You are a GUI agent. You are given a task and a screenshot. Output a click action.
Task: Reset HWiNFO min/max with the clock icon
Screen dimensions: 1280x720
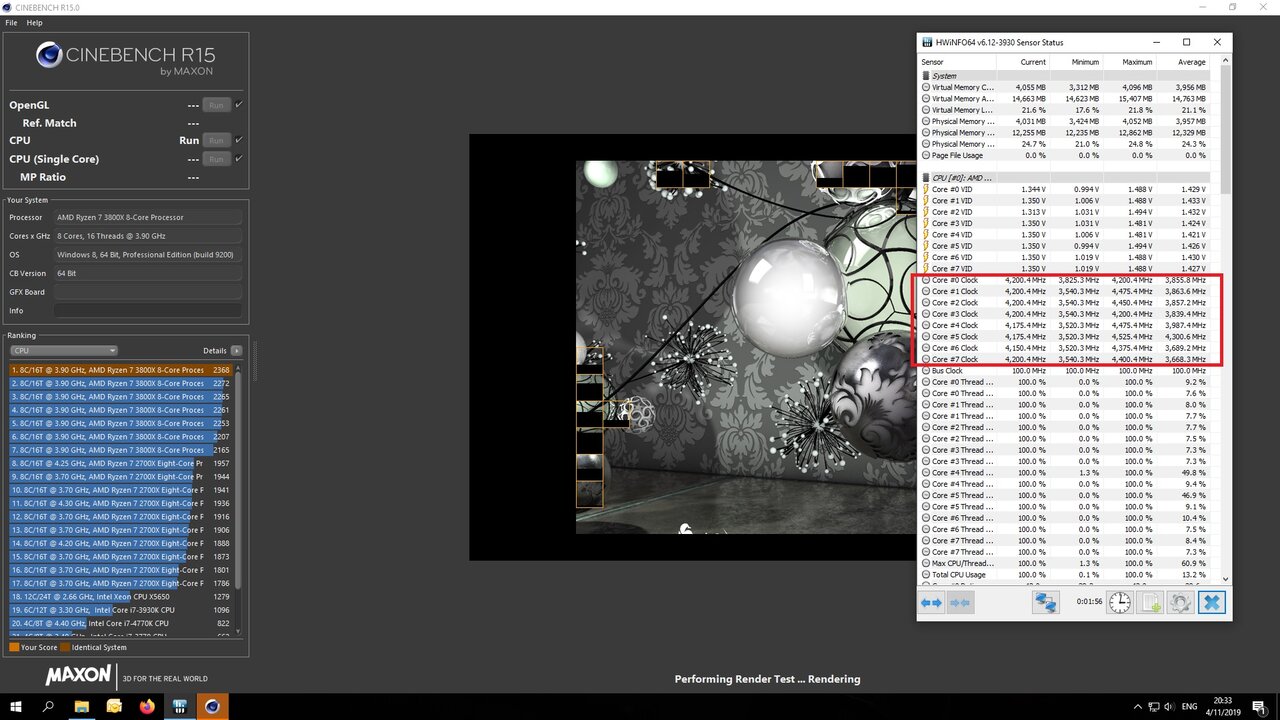1120,602
